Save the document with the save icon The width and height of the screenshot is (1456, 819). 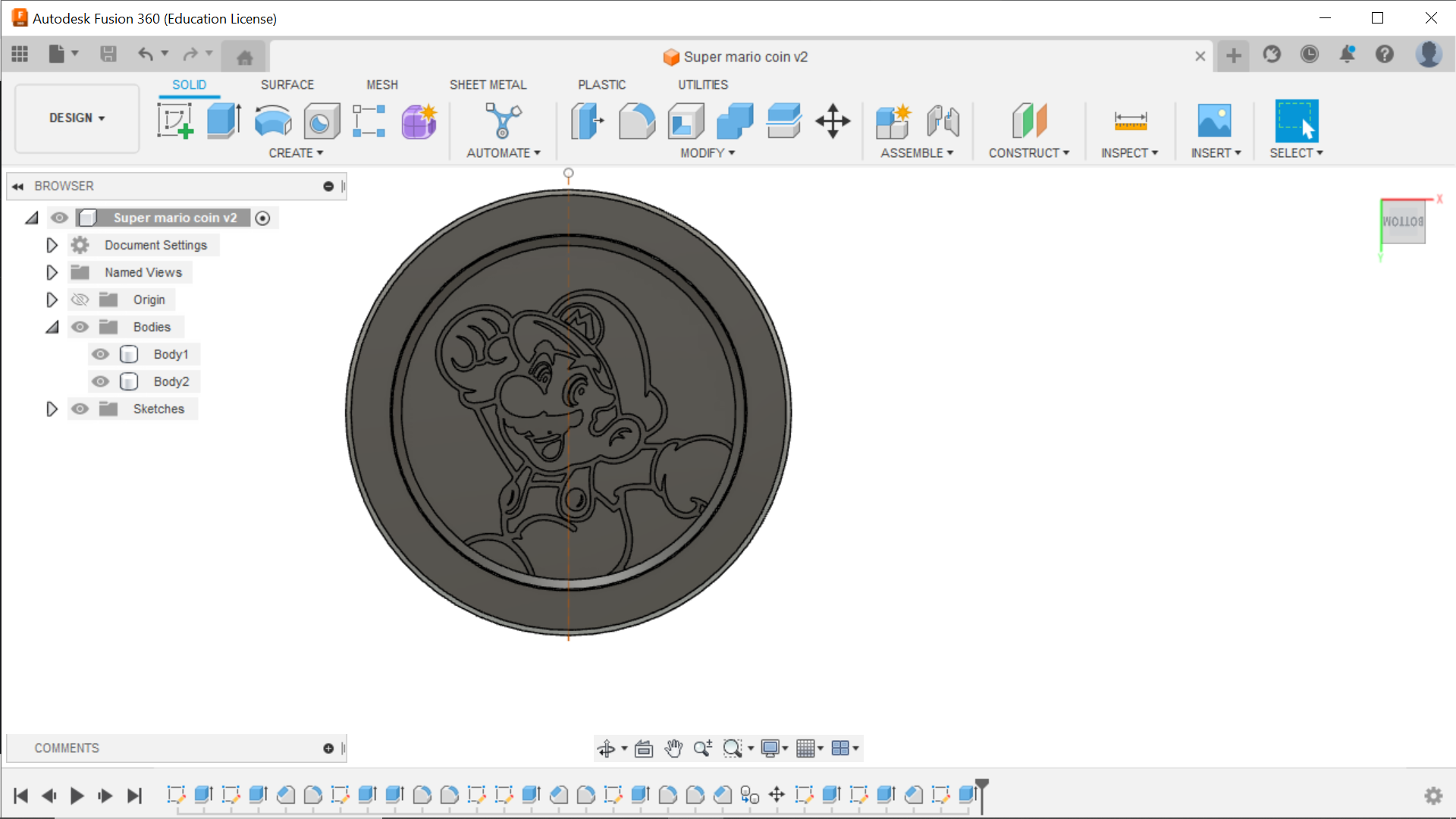[108, 54]
